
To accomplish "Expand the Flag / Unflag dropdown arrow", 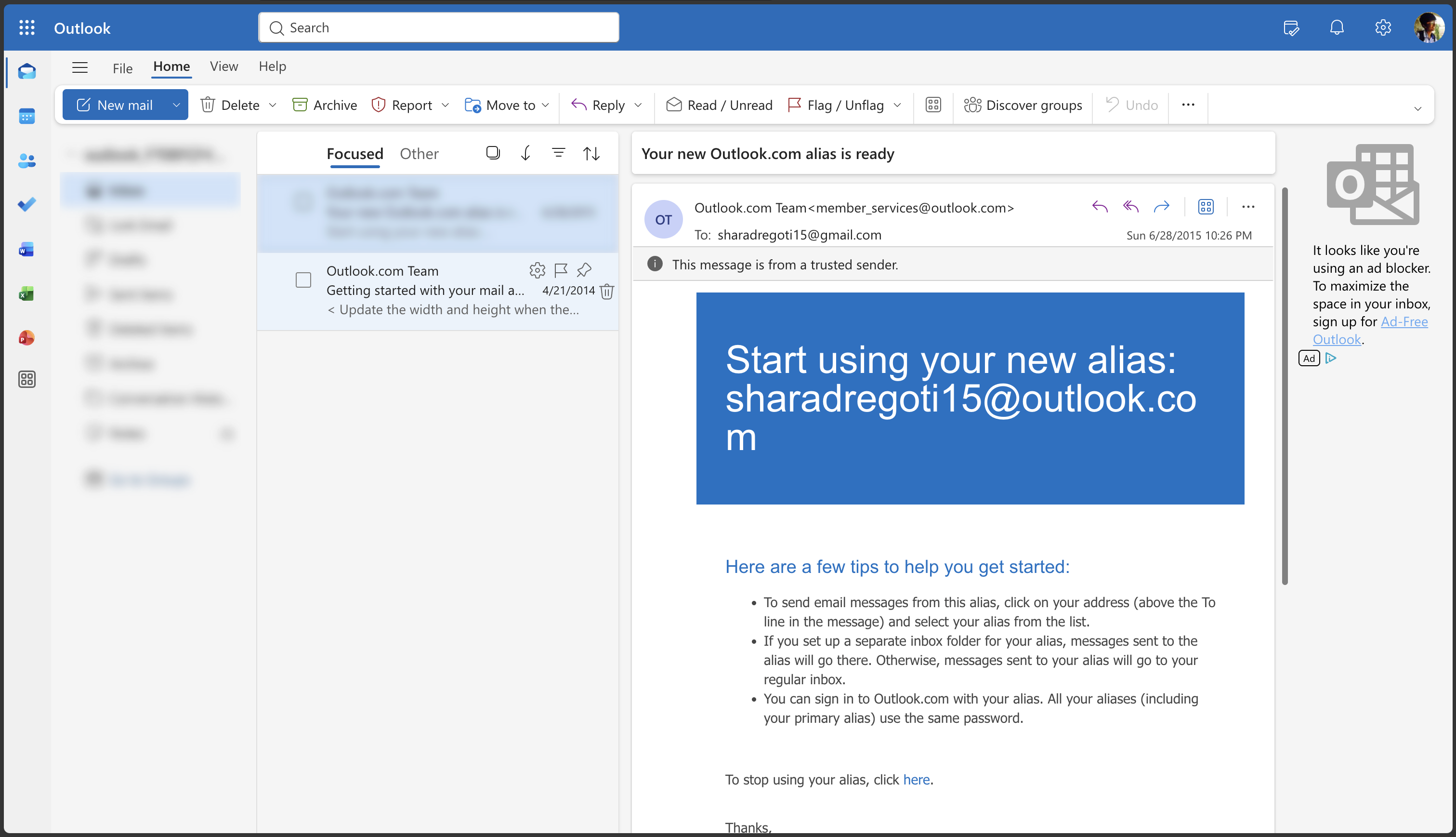I will [x=897, y=105].
